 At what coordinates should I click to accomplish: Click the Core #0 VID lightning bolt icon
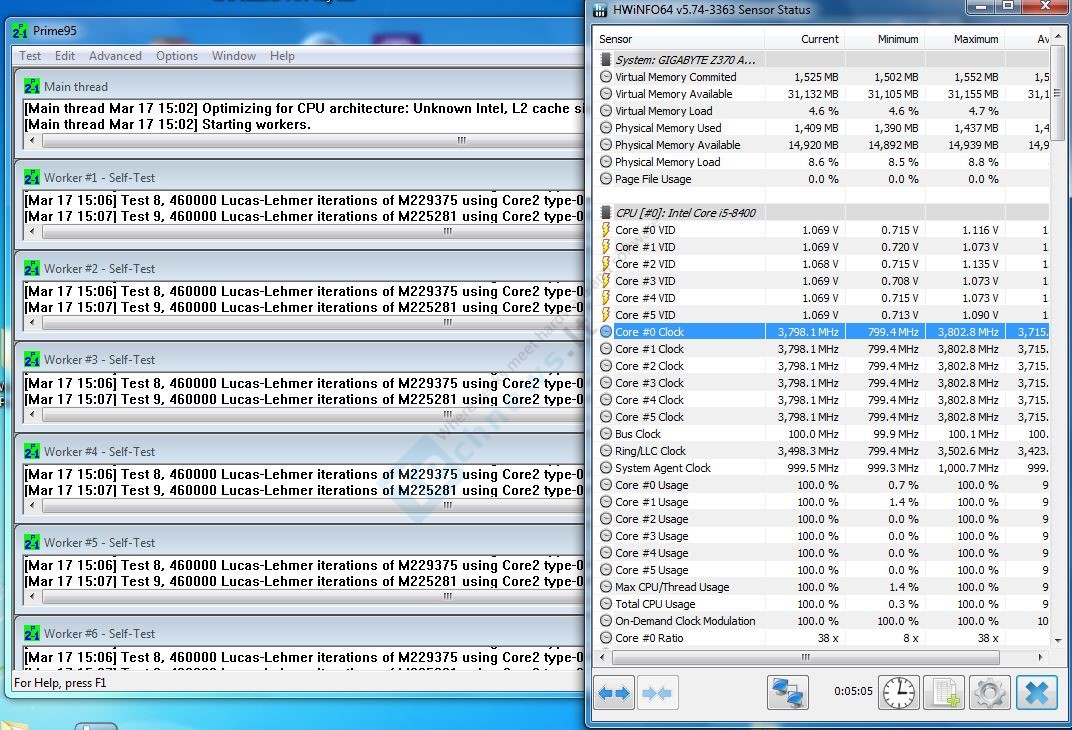point(605,230)
